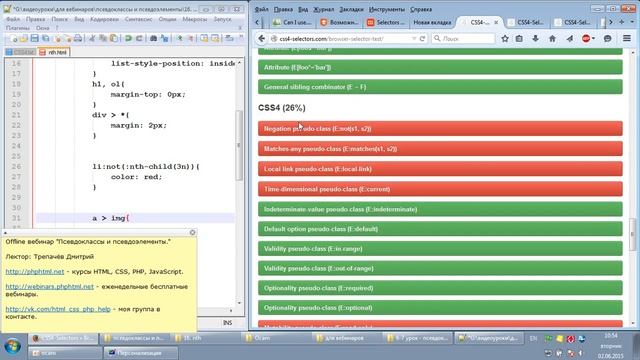
Task: Click inside the Firefox Поиск search field
Action: point(463,38)
